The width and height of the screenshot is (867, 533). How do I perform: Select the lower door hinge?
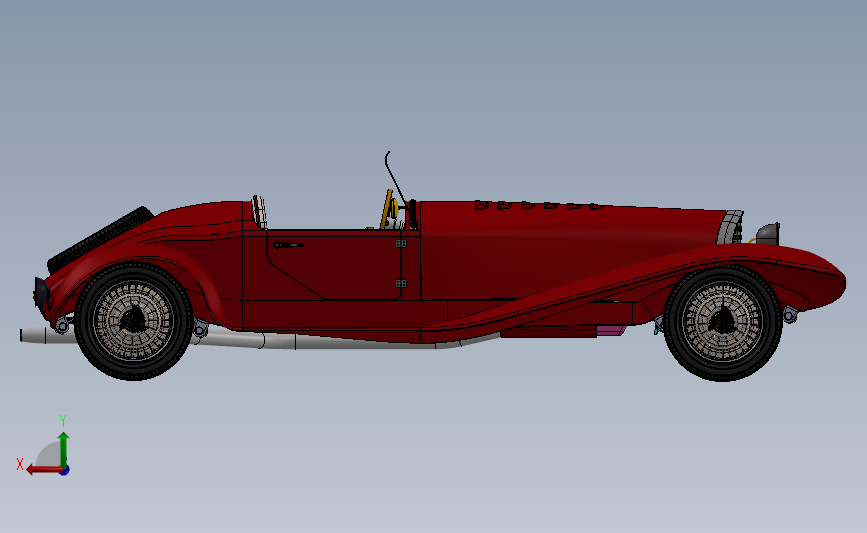point(401,284)
